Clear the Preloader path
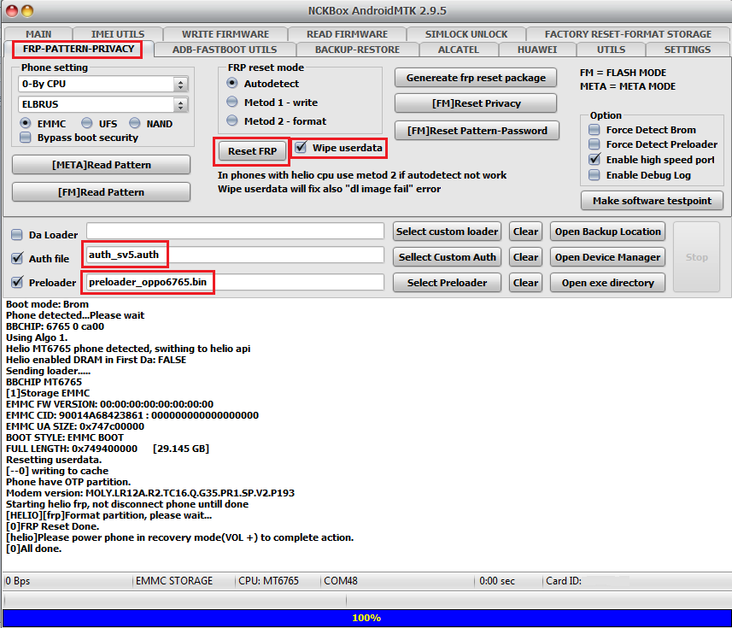Image resolution: width=732 pixels, height=628 pixels. pyautogui.click(x=526, y=283)
